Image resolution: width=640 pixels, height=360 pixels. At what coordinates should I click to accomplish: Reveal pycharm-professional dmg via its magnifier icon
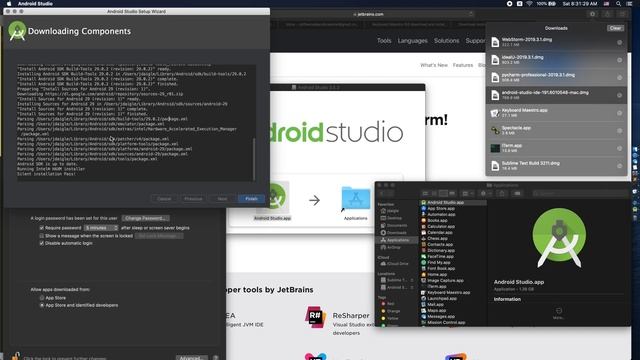(x=619, y=78)
